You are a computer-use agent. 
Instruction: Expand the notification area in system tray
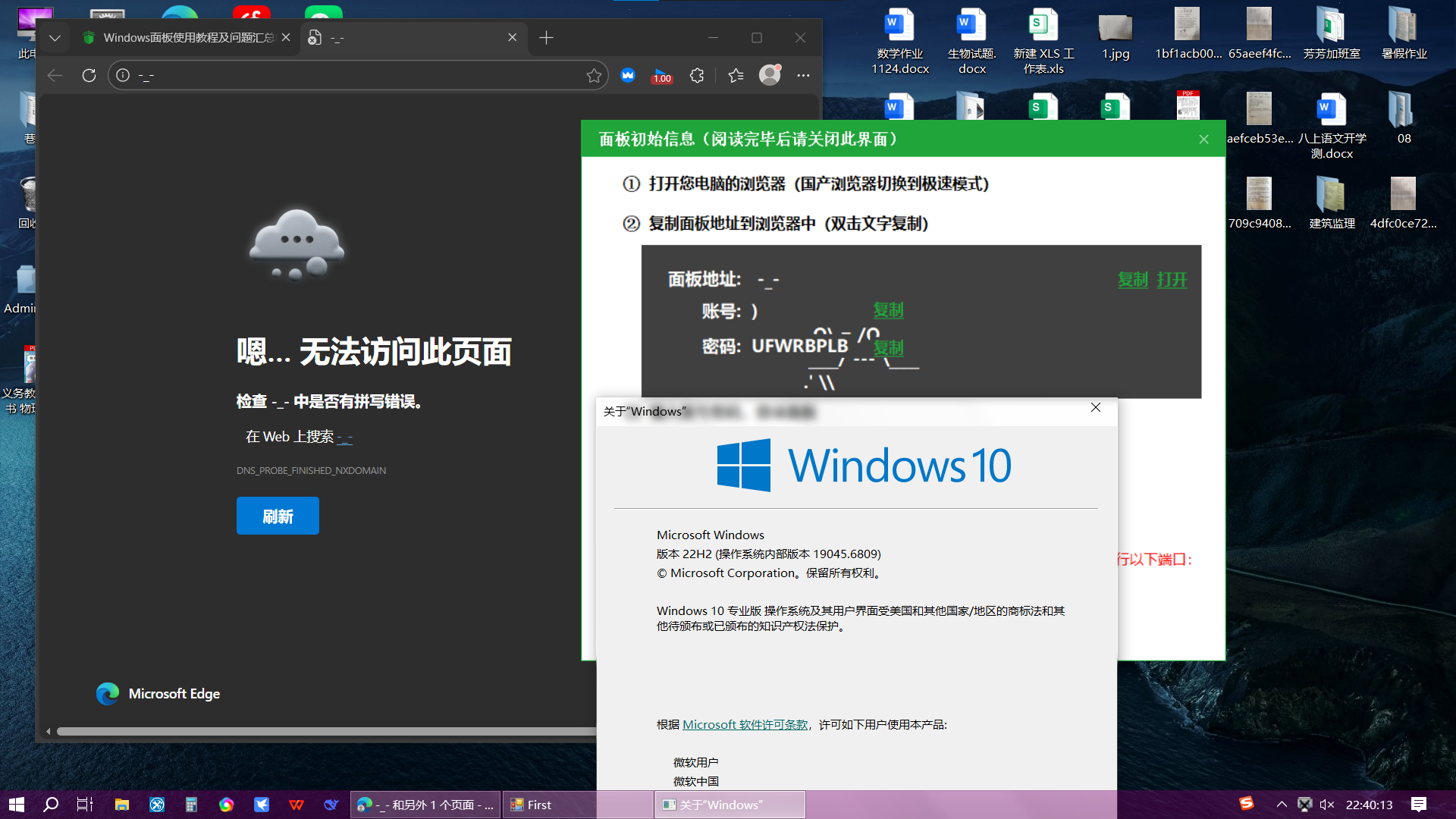[x=1281, y=805]
